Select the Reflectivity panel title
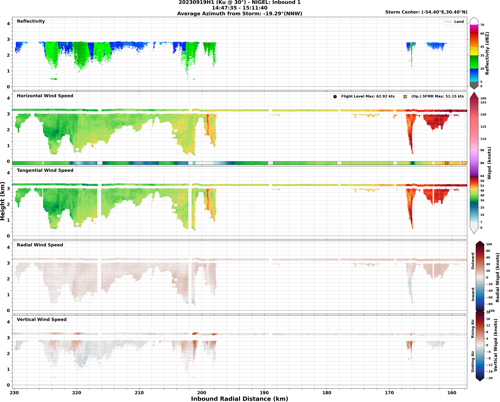This screenshot has height=402, width=500. pyautogui.click(x=31, y=21)
